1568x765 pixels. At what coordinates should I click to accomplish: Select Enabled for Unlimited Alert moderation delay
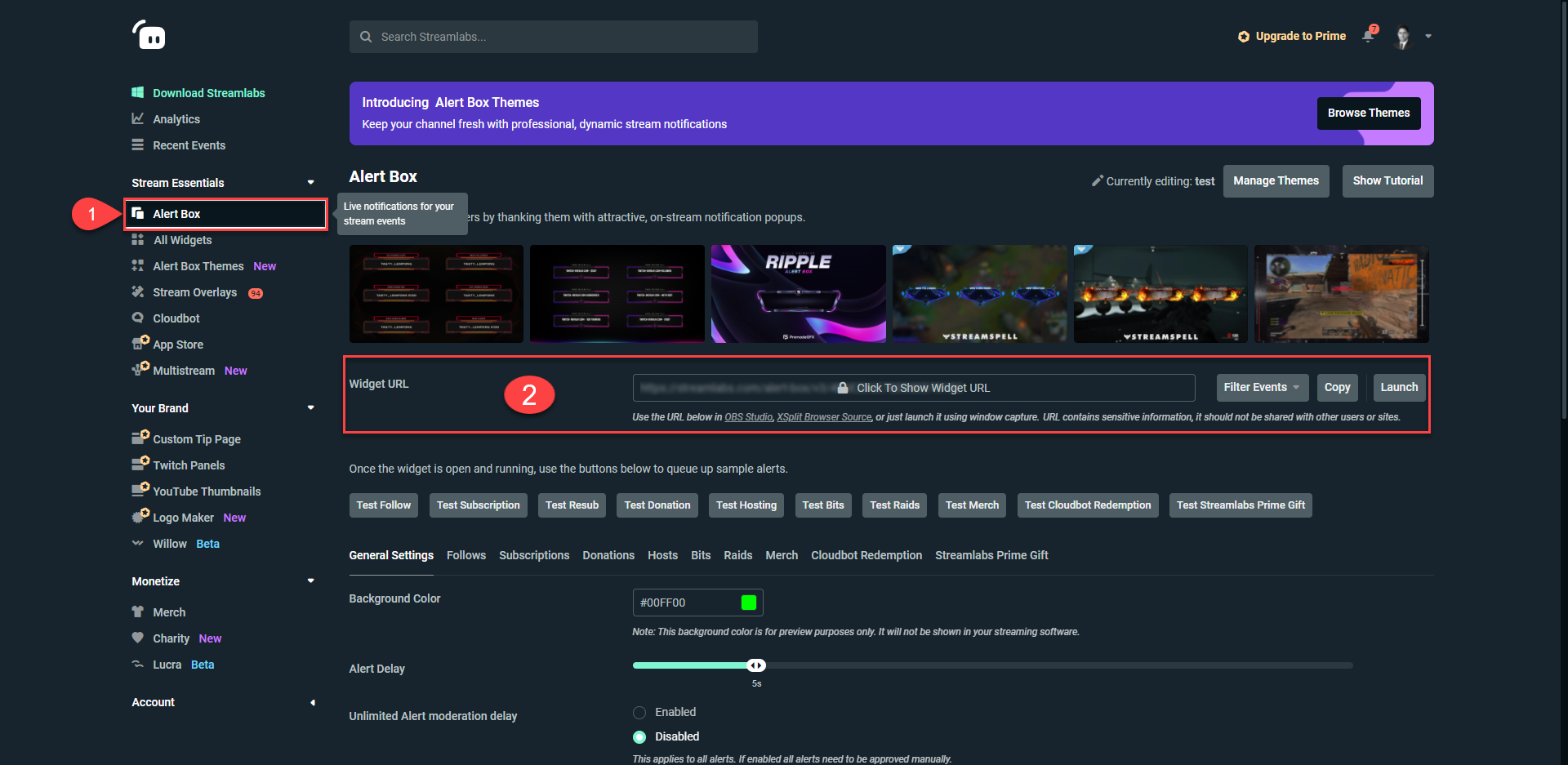(639, 713)
